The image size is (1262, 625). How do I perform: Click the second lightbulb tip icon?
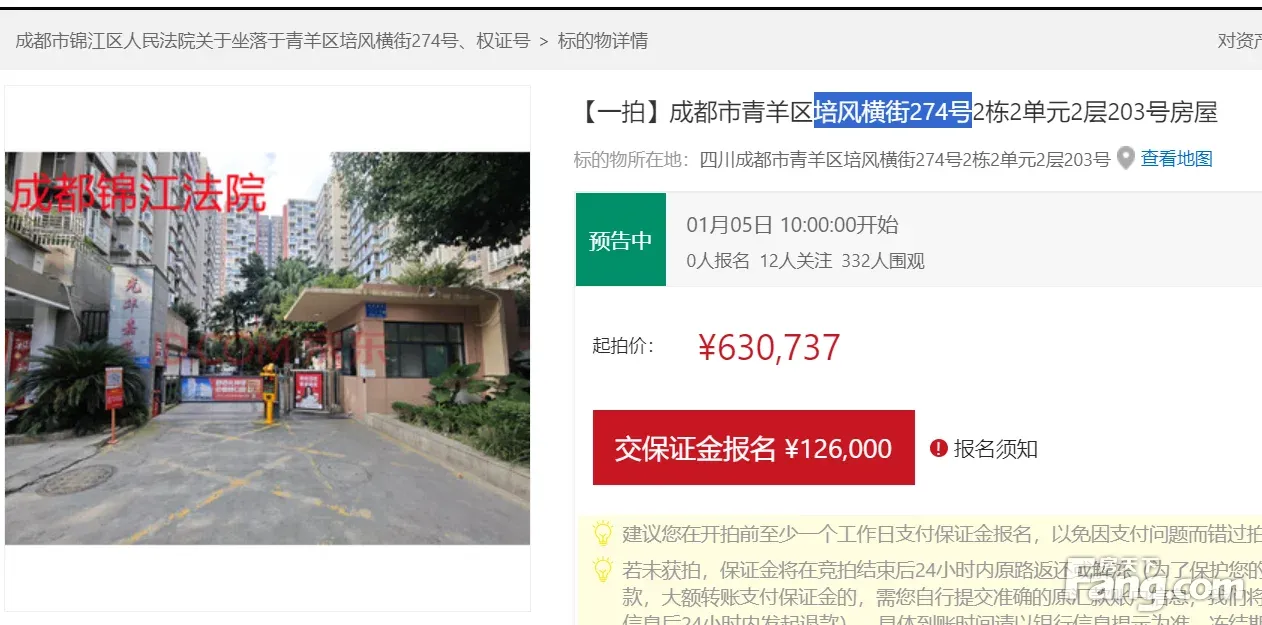coord(603,570)
